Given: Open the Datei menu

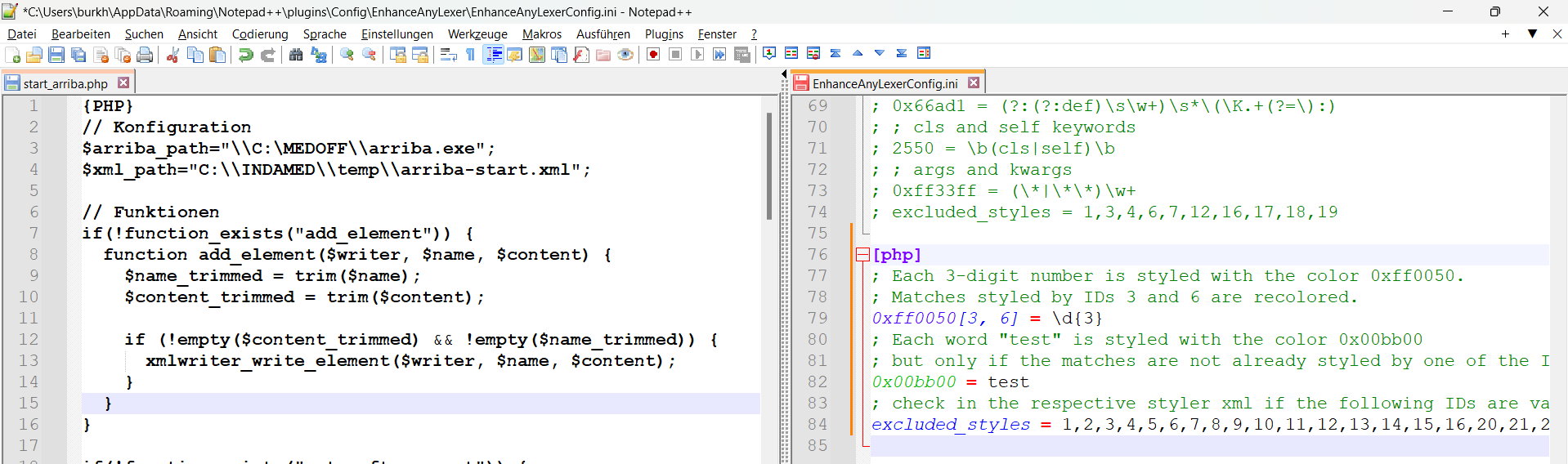Looking at the screenshot, I should coord(22,34).
